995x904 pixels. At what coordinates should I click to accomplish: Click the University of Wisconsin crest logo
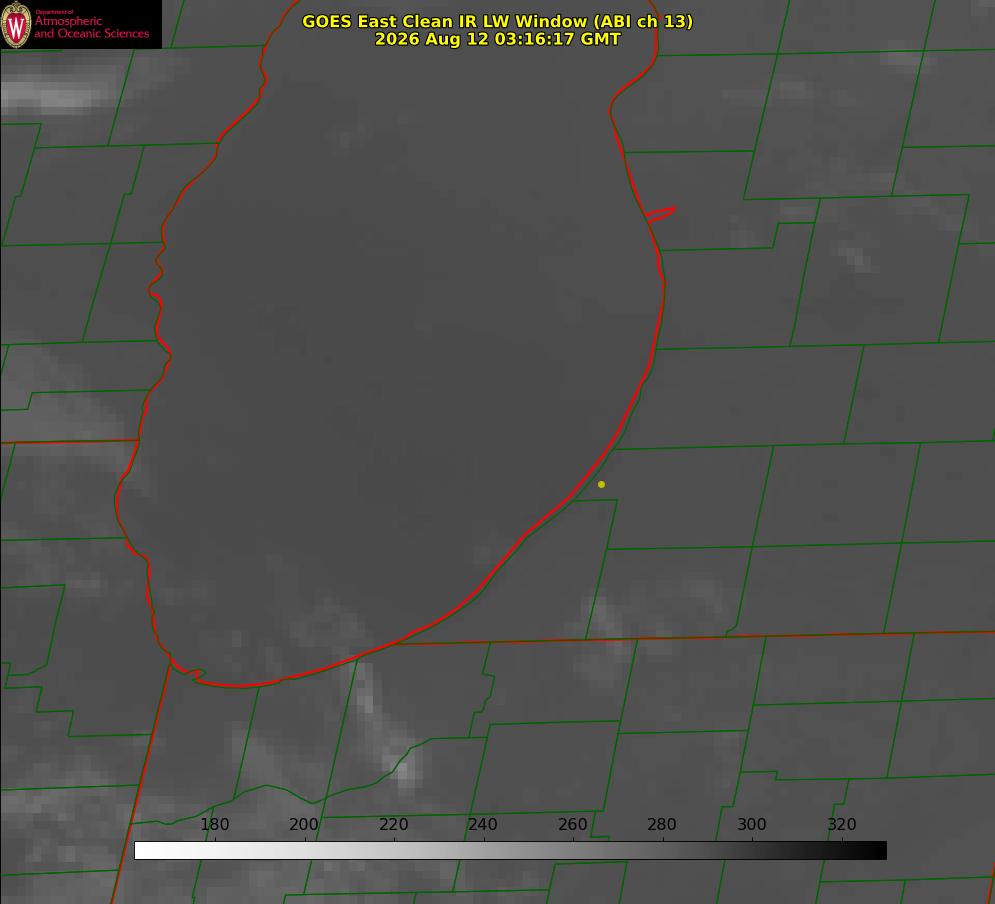(x=16, y=24)
